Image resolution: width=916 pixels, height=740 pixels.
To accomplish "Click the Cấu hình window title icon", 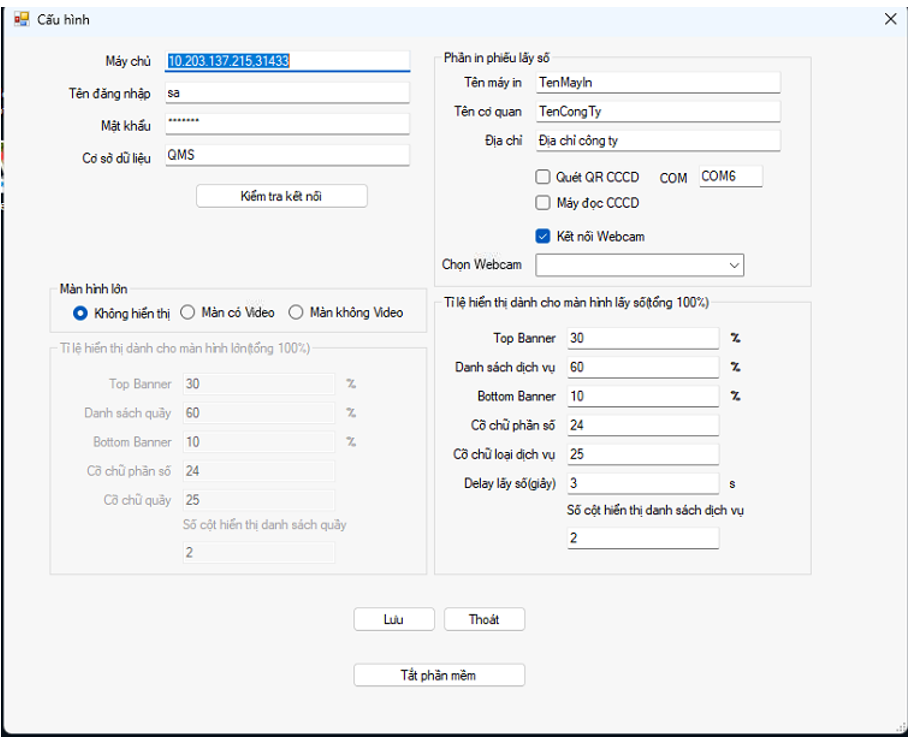I will point(21,19).
